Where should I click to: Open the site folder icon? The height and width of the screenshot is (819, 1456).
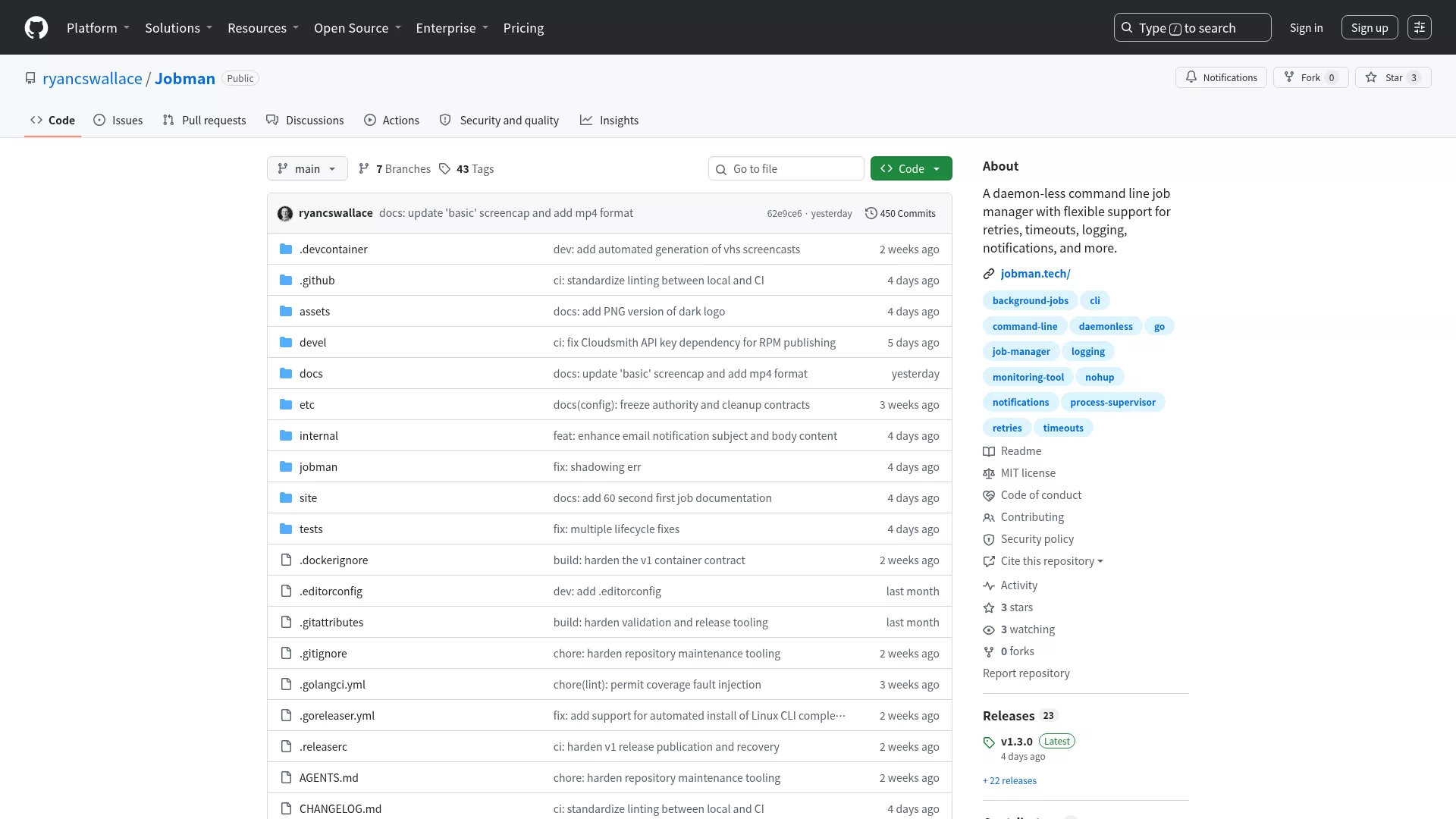point(286,498)
